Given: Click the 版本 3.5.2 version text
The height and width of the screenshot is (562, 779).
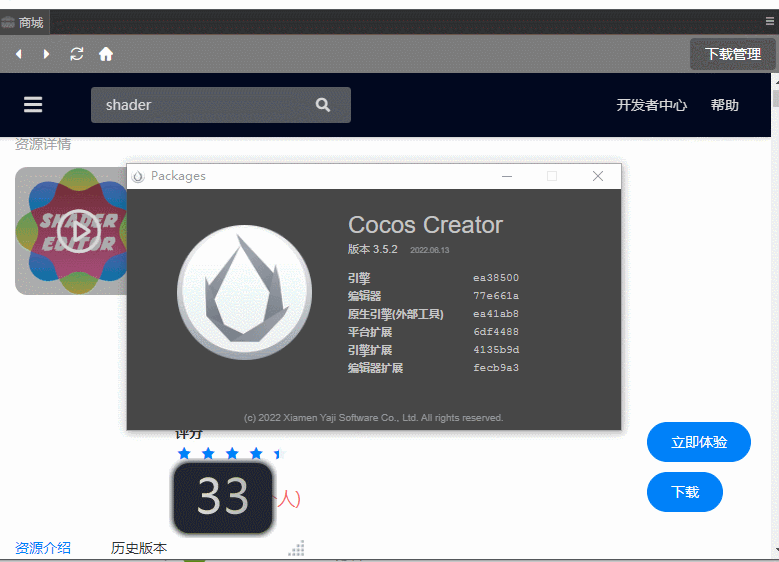Looking at the screenshot, I should [x=373, y=249].
